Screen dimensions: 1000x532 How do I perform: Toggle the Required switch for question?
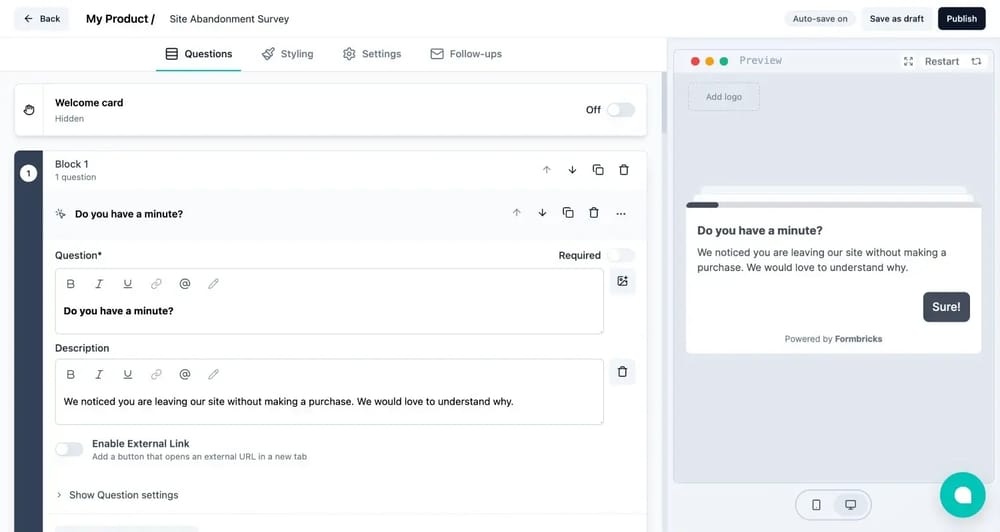620,256
